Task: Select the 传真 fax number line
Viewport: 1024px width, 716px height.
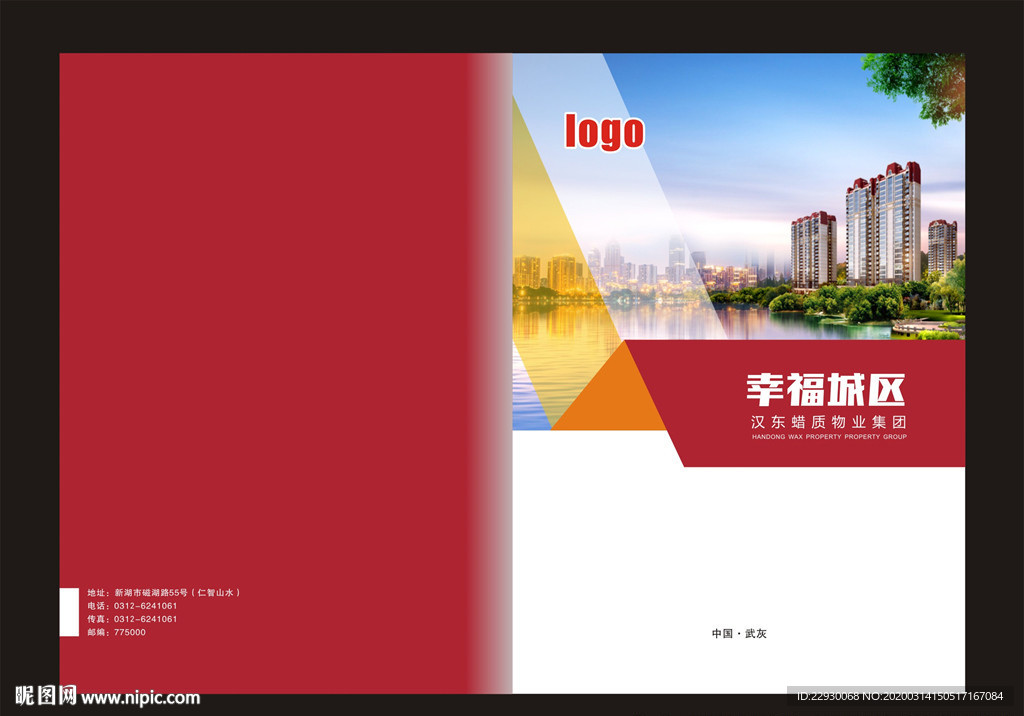Action: [x=135, y=618]
